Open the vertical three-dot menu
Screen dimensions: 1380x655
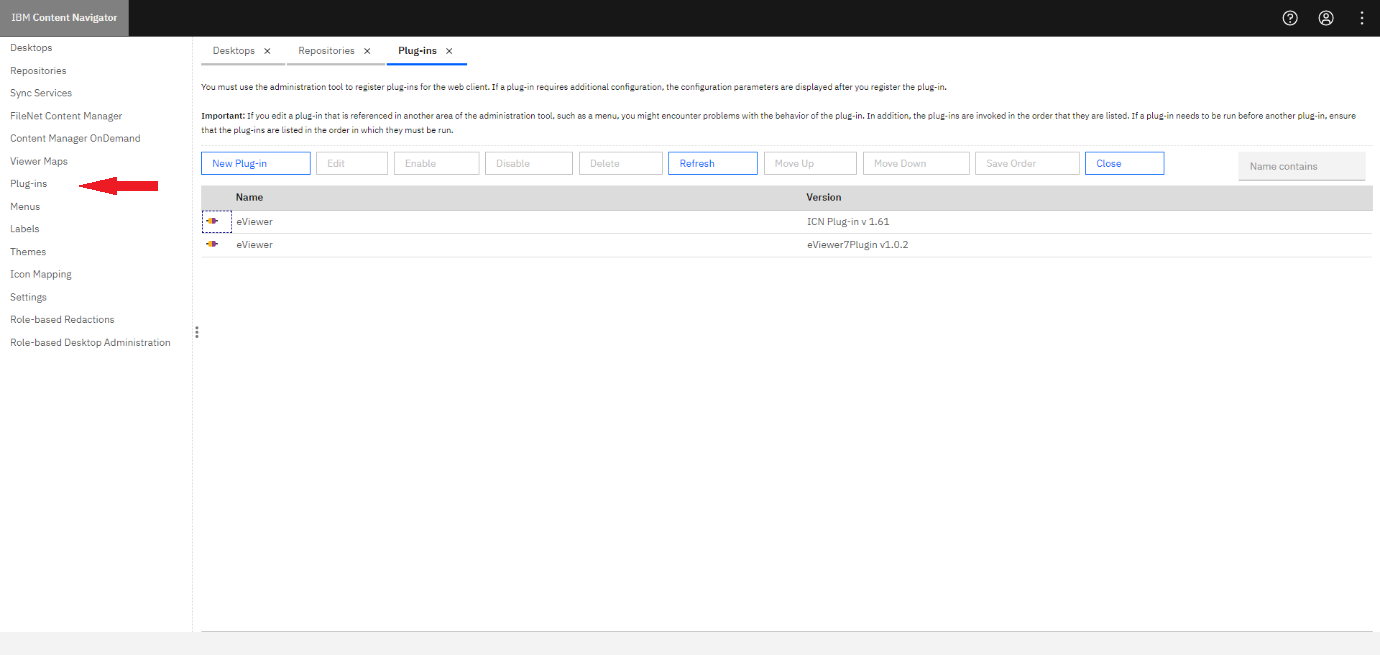tap(1362, 18)
